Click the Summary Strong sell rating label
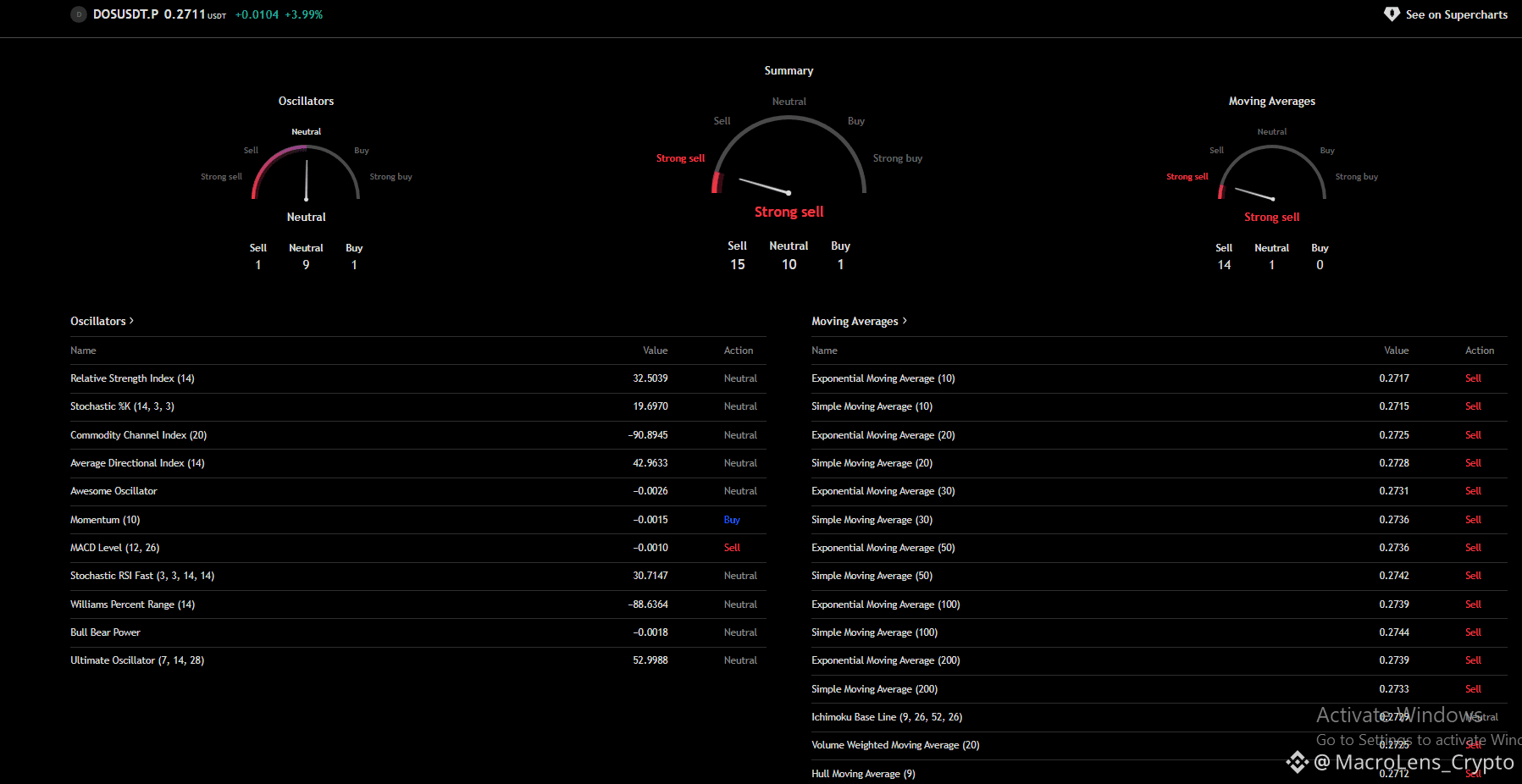Image resolution: width=1522 pixels, height=784 pixels. pyautogui.click(x=789, y=212)
